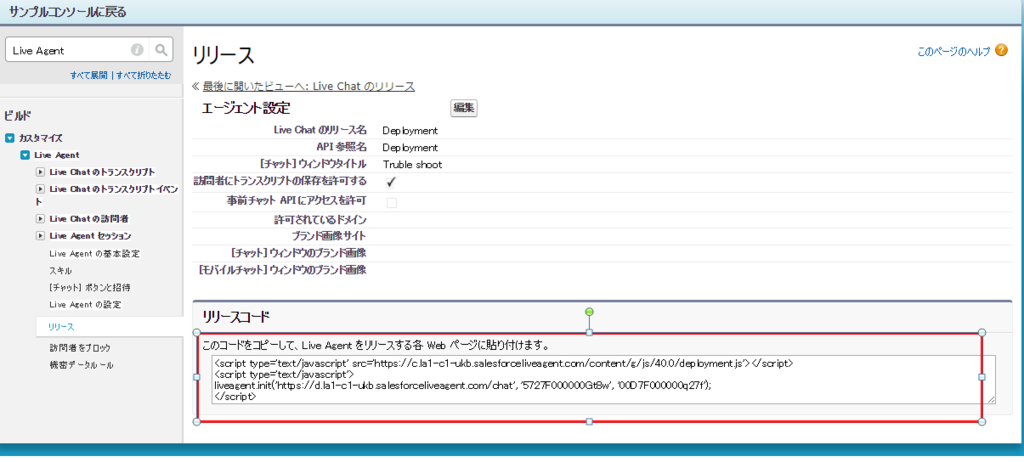Collapse the カスタマイズ tree node
The width and height of the screenshot is (1024, 462).
[10, 139]
